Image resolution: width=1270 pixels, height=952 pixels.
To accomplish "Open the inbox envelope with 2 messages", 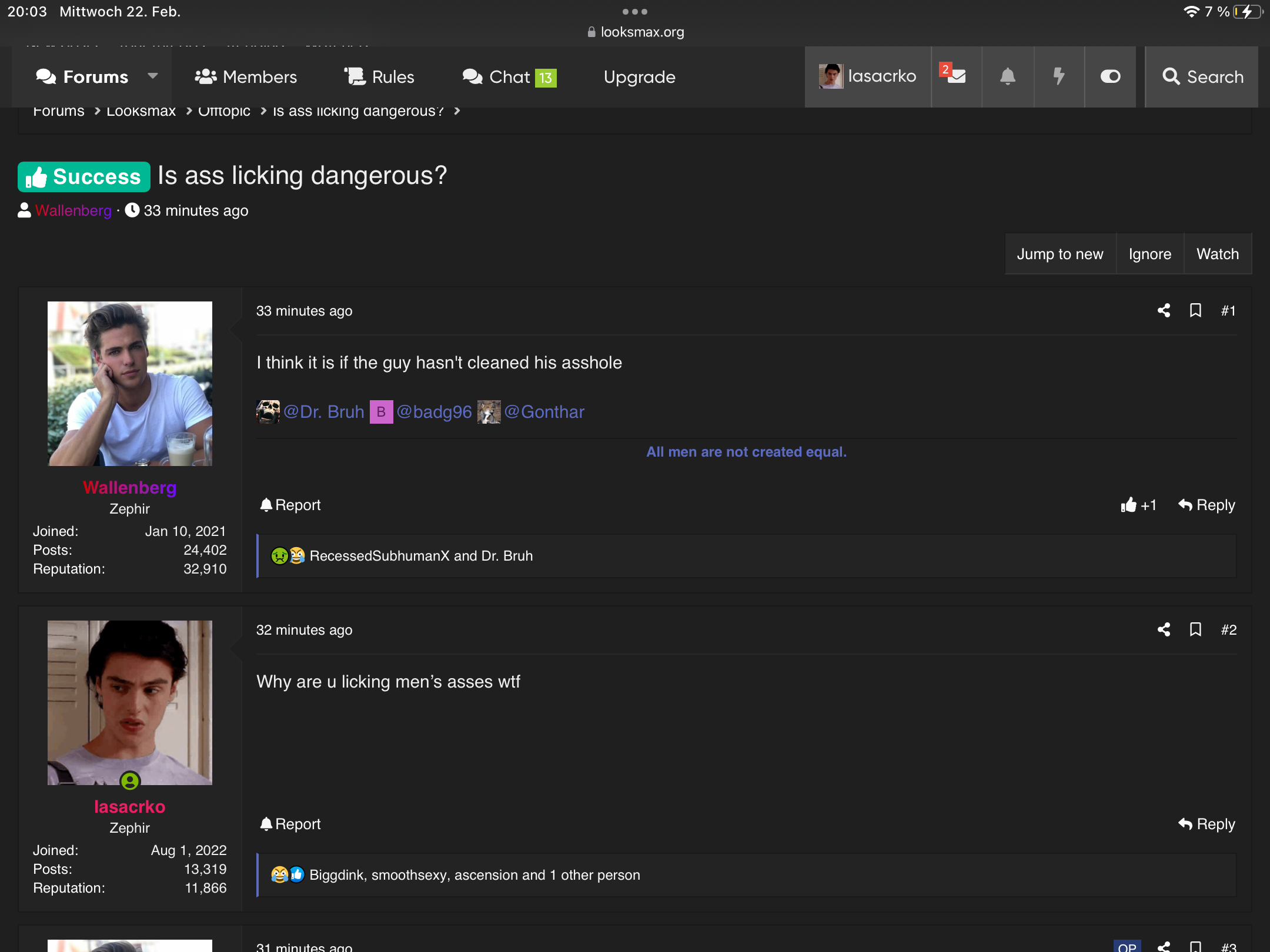I will click(956, 76).
